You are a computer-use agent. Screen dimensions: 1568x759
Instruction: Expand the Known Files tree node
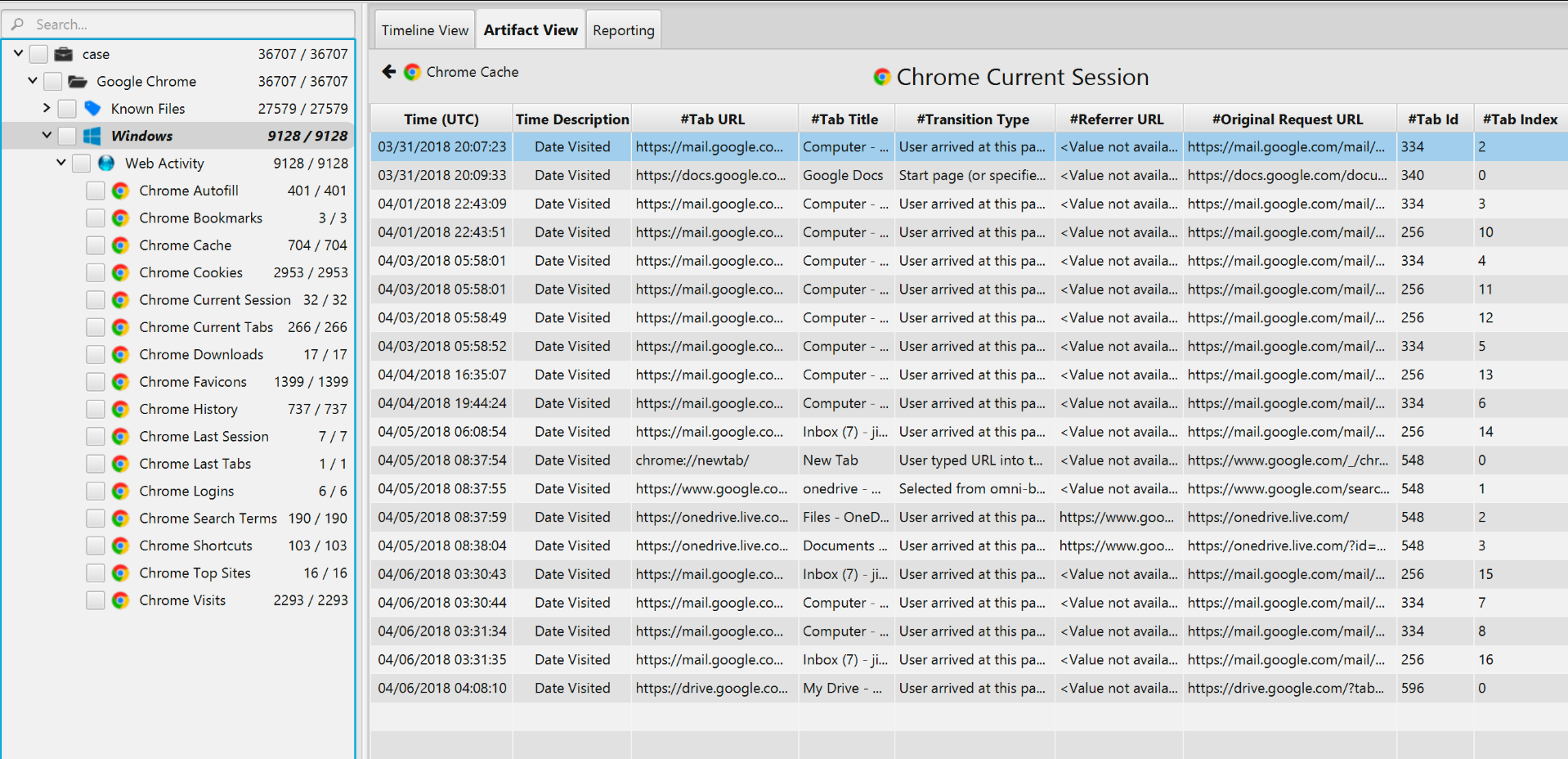[x=47, y=108]
